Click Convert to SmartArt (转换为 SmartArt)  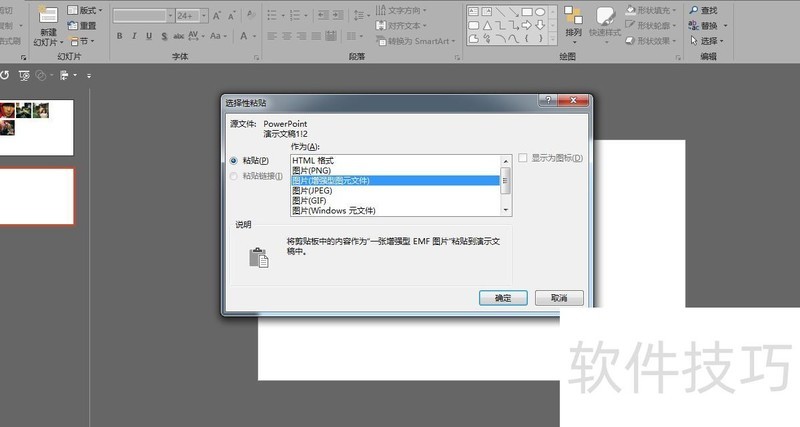tap(416, 41)
